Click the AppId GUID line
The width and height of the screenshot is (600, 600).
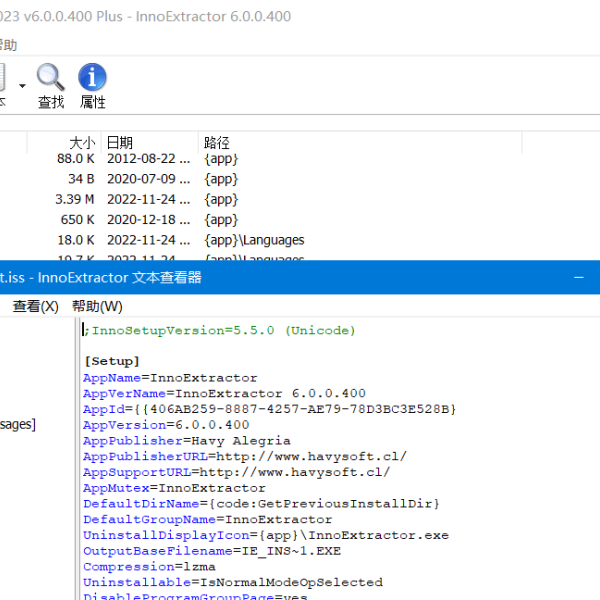[x=270, y=409]
